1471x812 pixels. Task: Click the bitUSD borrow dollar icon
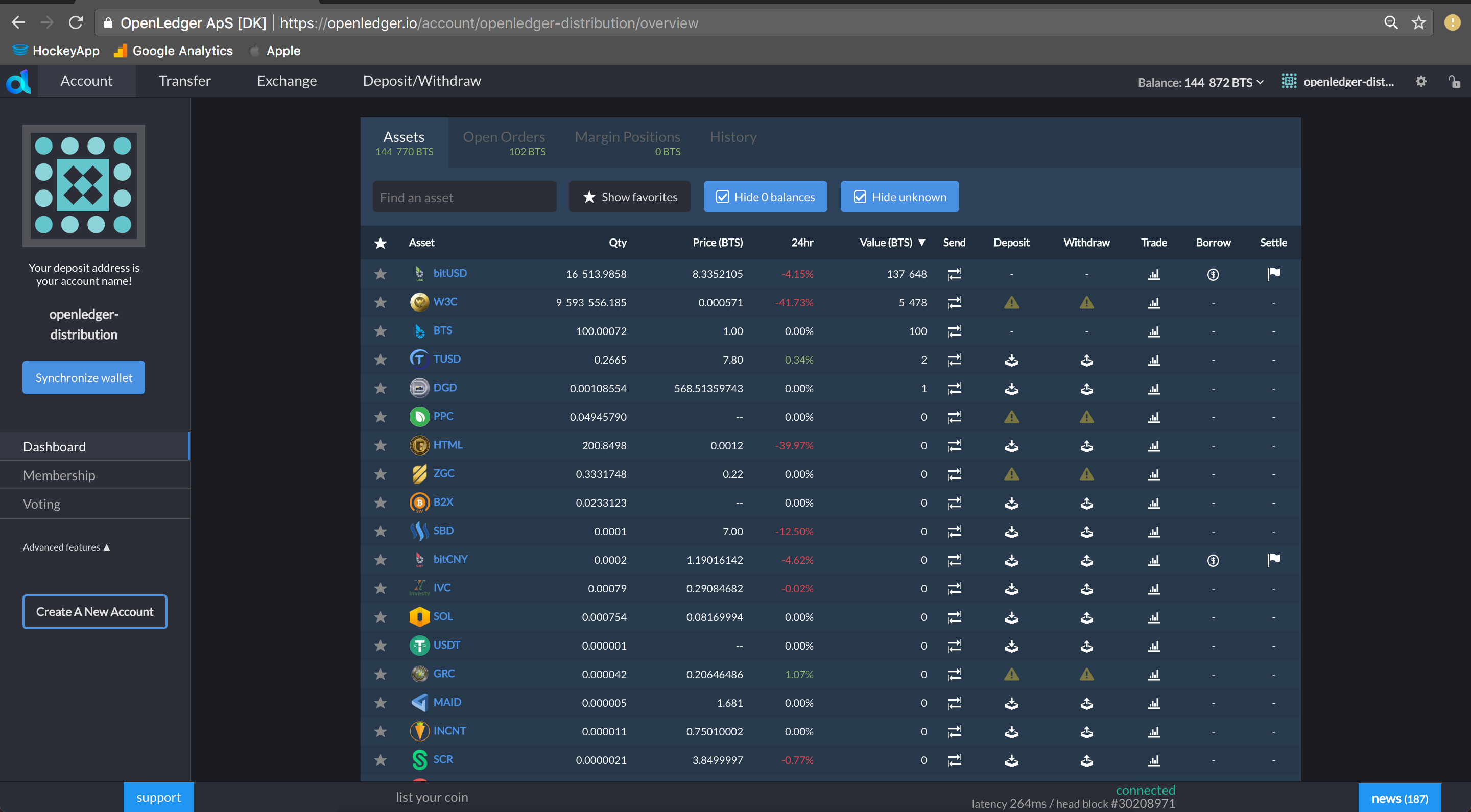[1213, 274]
